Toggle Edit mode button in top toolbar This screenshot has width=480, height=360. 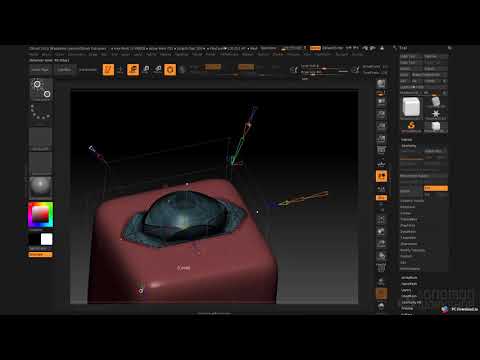pos(108,70)
